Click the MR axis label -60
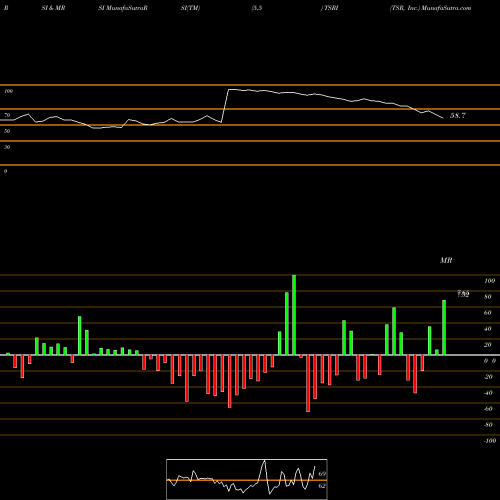The image size is (500, 500). (x=488, y=409)
